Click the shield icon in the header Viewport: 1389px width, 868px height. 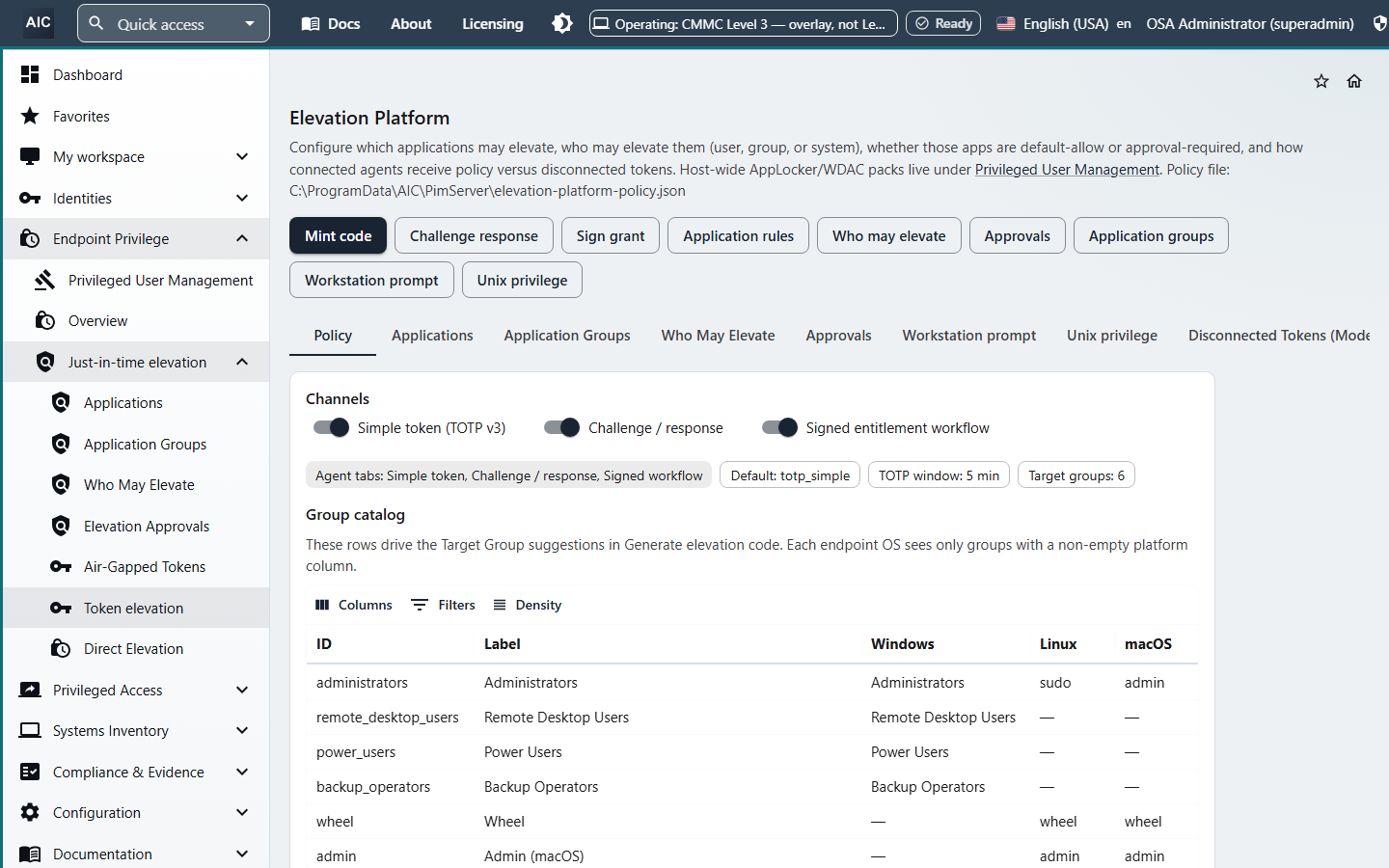point(1380,23)
